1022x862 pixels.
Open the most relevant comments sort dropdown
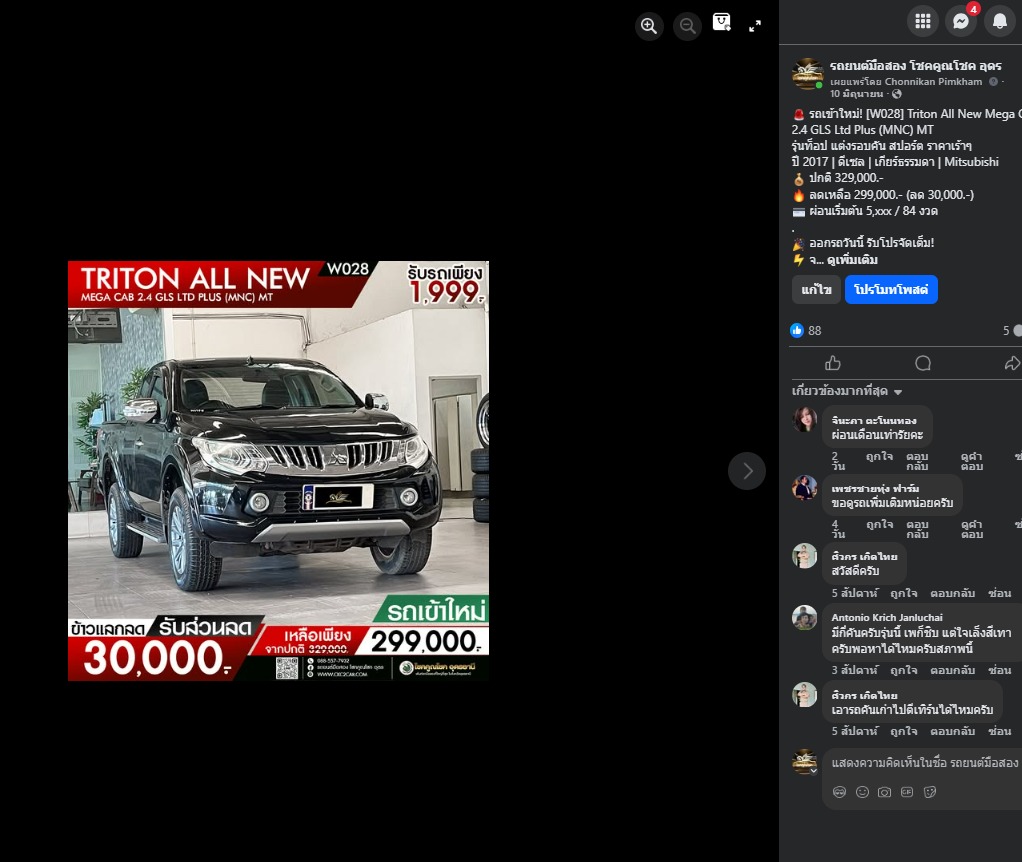pos(847,391)
